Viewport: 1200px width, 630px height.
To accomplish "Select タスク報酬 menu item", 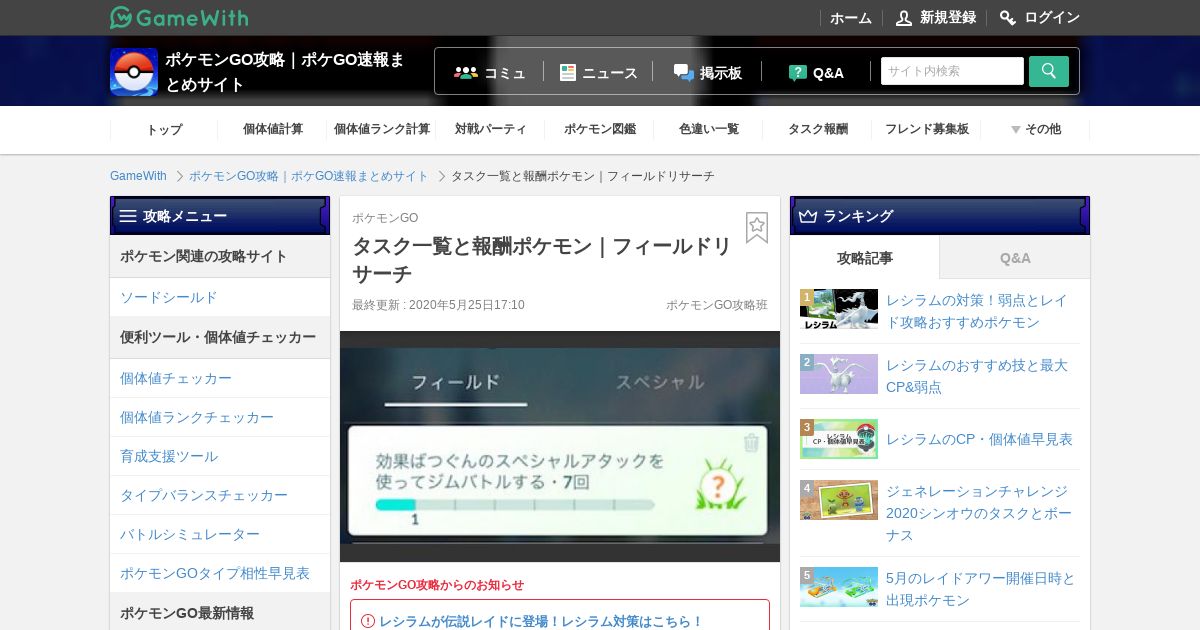I will click(x=818, y=129).
